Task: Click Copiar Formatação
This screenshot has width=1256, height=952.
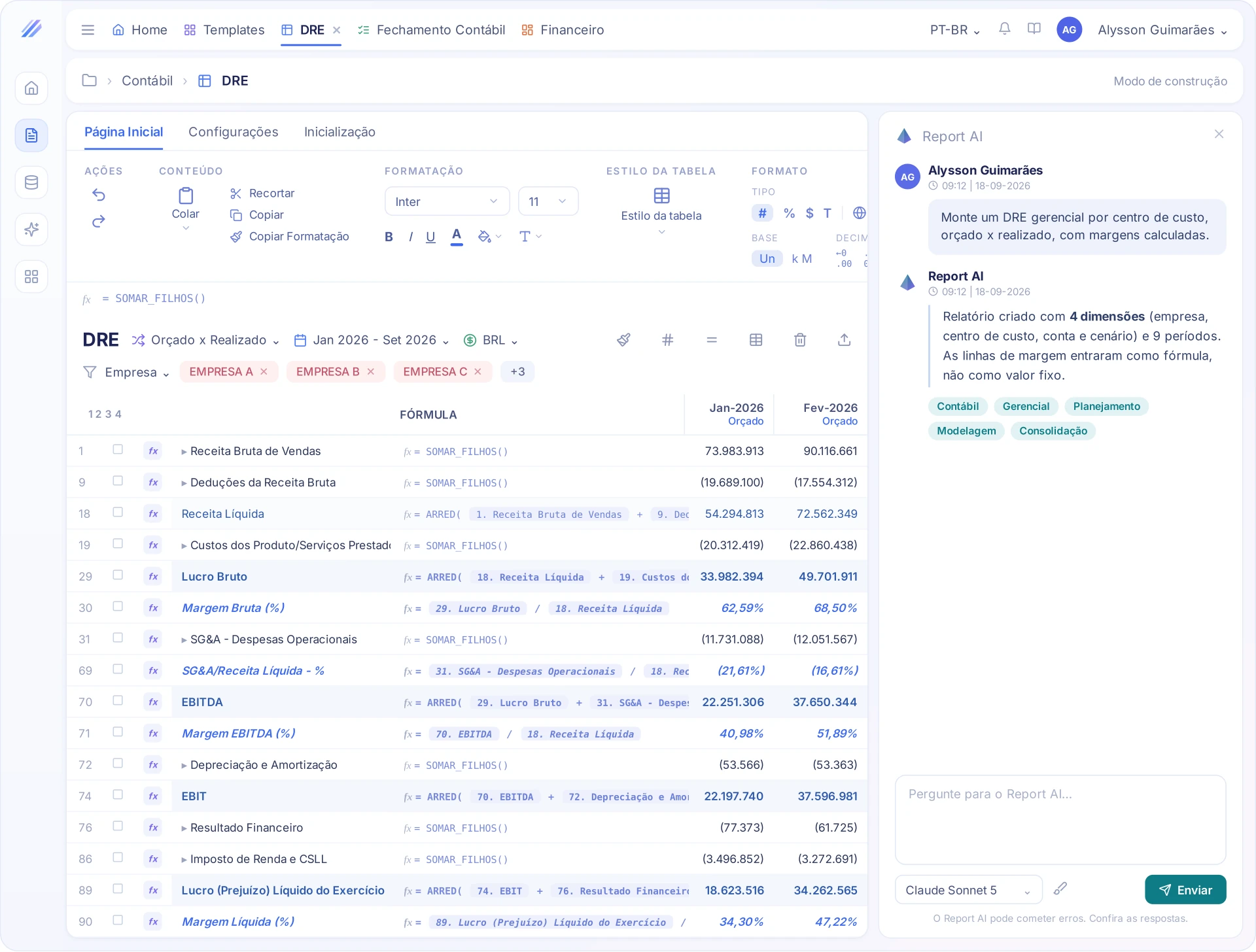Action: (290, 237)
